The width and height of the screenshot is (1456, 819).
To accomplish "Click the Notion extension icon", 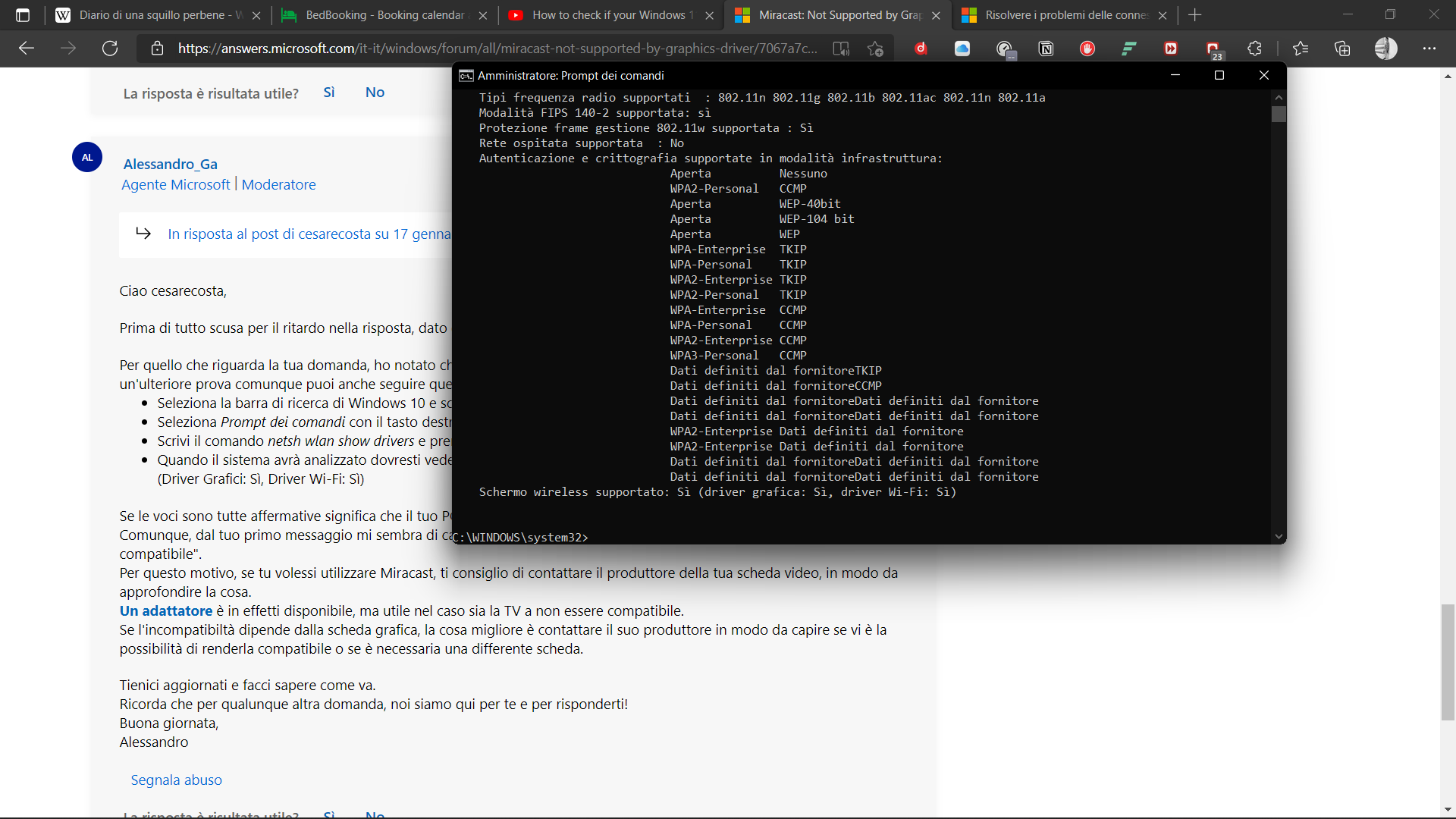I will click(x=1046, y=49).
